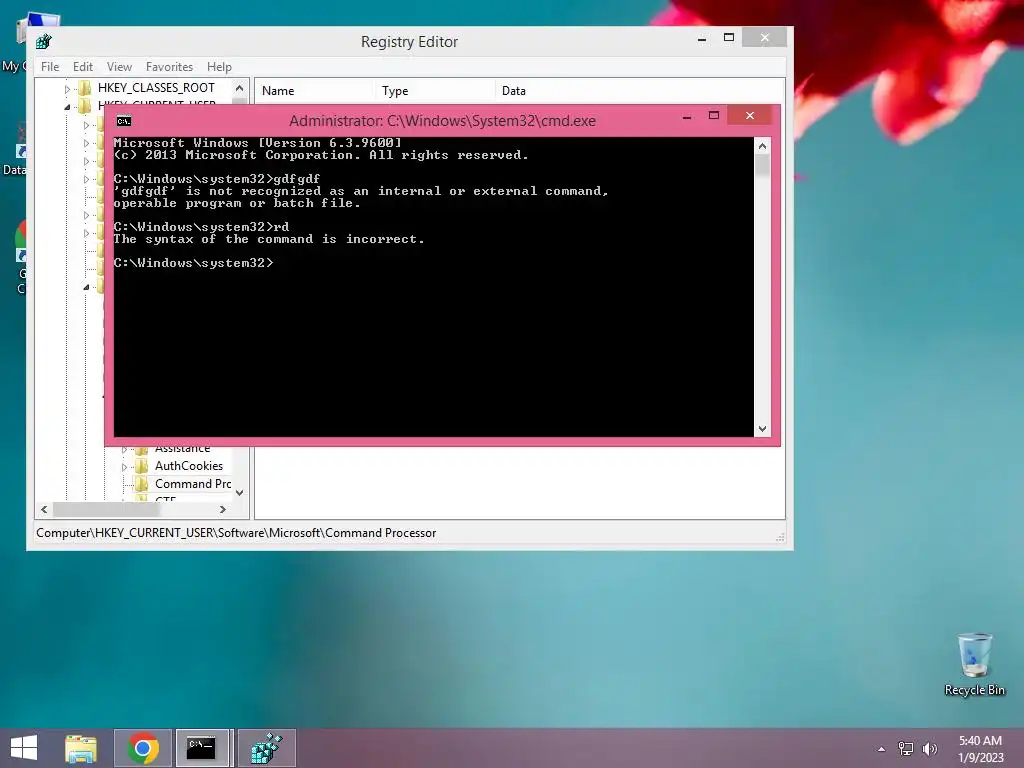Viewport: 1024px width, 768px height.
Task: Close the cmd.exe window
Action: click(x=750, y=116)
